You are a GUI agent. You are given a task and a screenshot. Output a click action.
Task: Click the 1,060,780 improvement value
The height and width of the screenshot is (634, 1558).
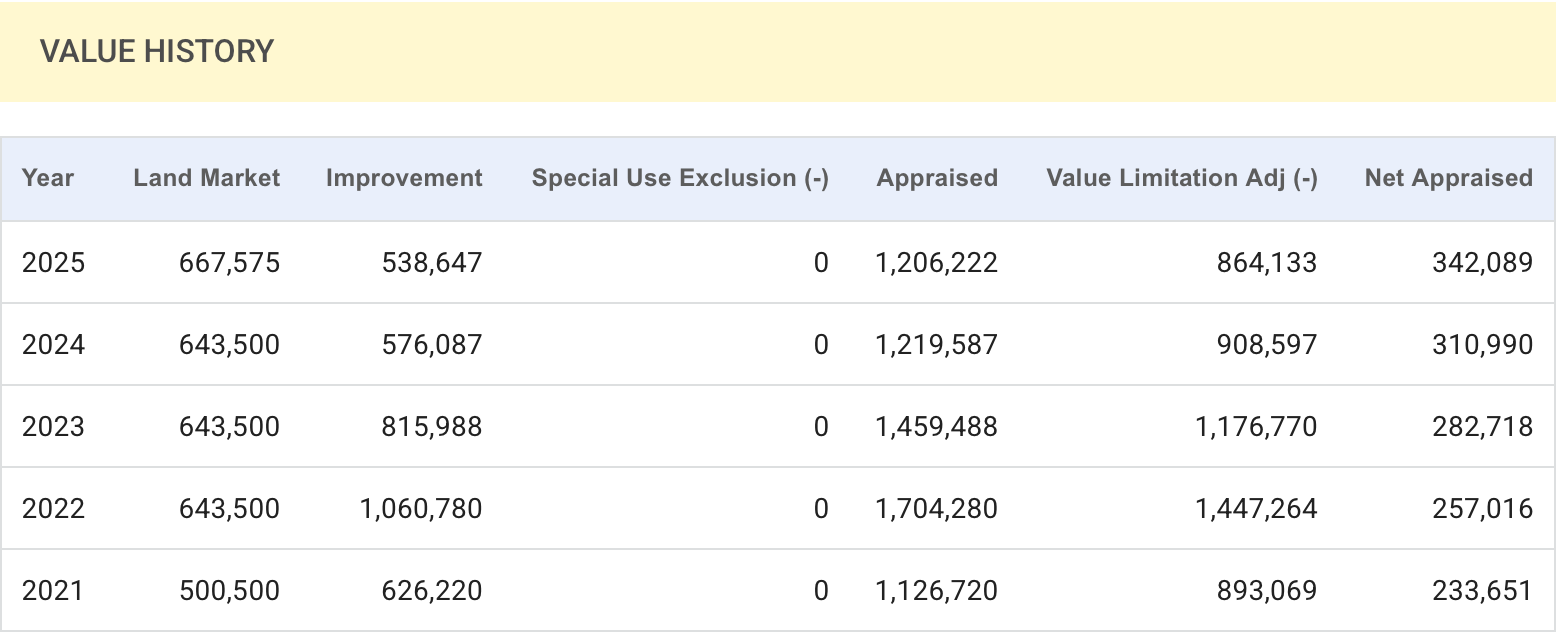pos(421,509)
